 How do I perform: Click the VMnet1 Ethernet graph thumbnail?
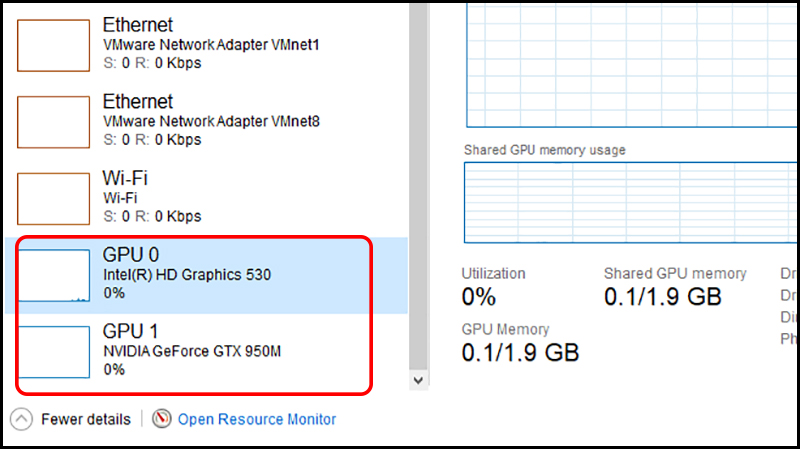[x=54, y=45]
